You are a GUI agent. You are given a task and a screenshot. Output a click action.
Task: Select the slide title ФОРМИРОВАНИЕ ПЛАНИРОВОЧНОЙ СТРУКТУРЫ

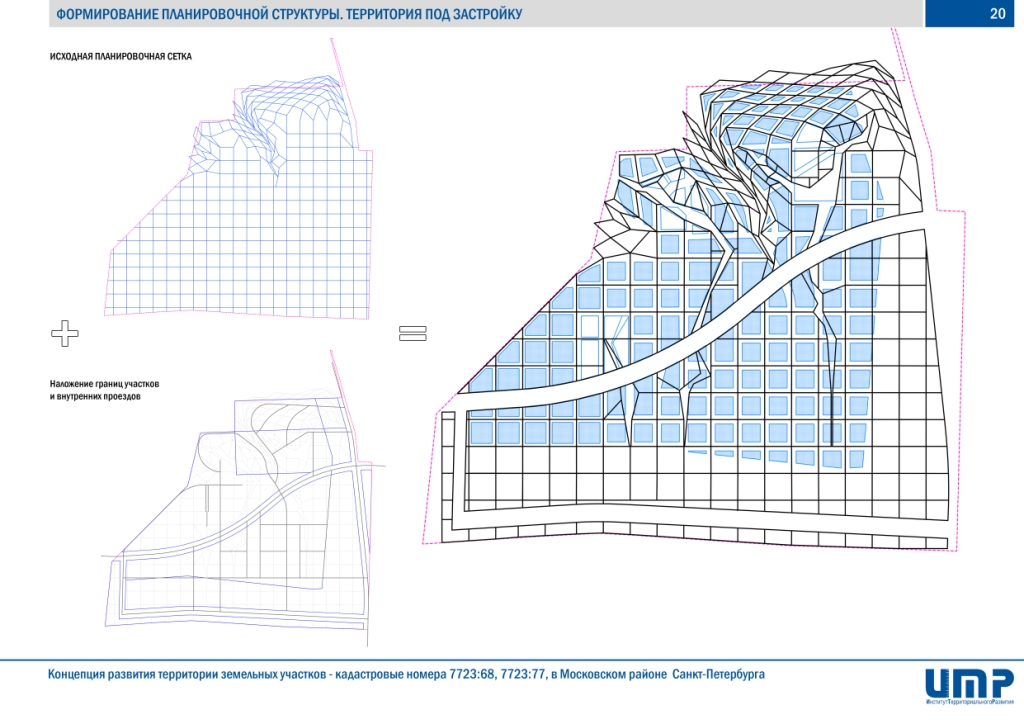288,15
